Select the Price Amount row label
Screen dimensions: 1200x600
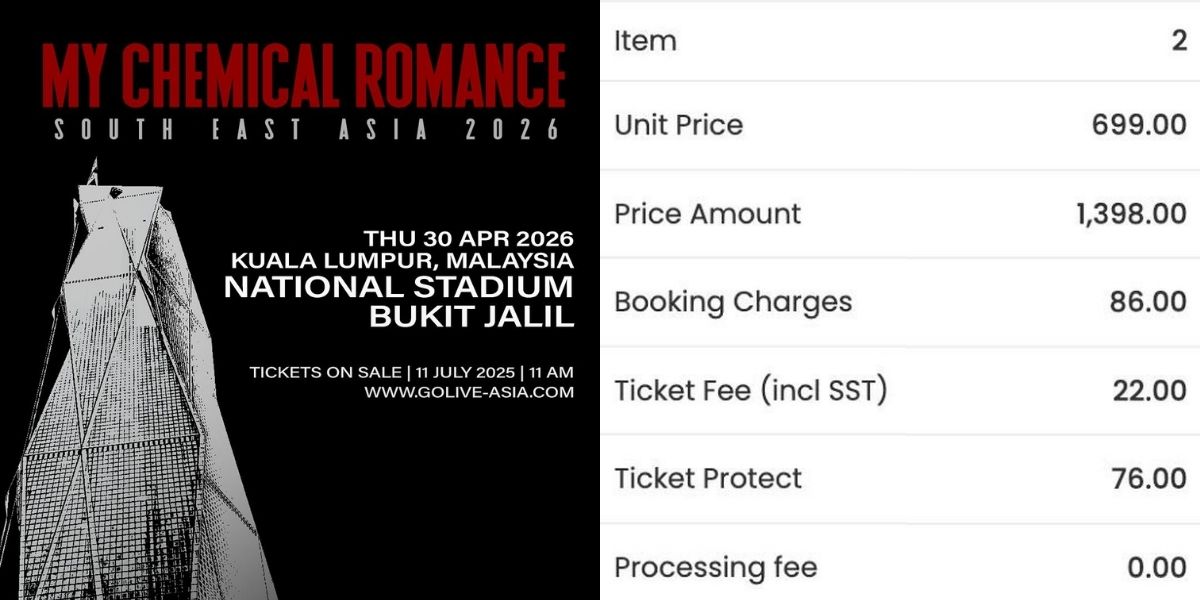click(x=708, y=214)
